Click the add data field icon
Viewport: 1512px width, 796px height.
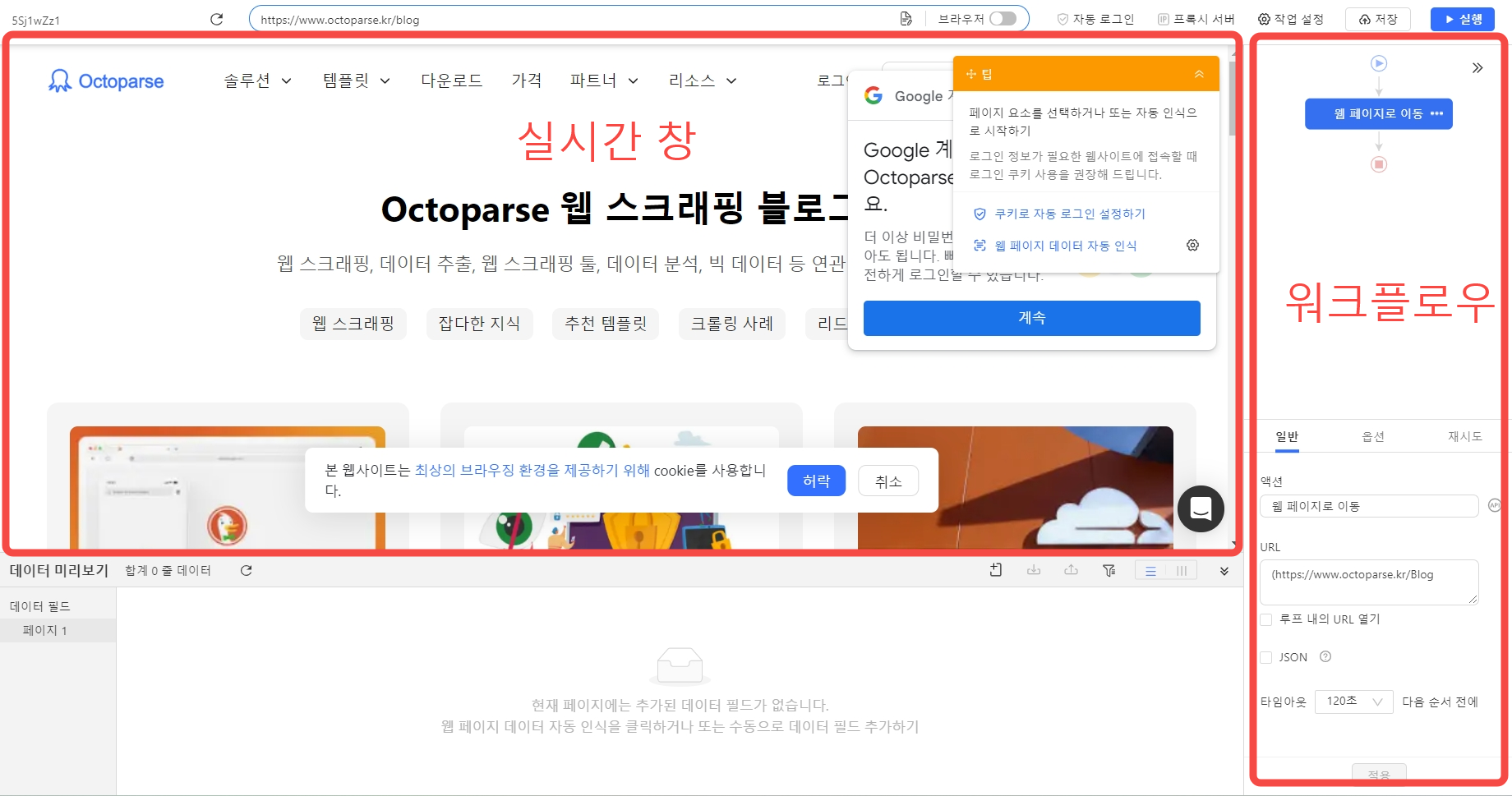point(996,570)
